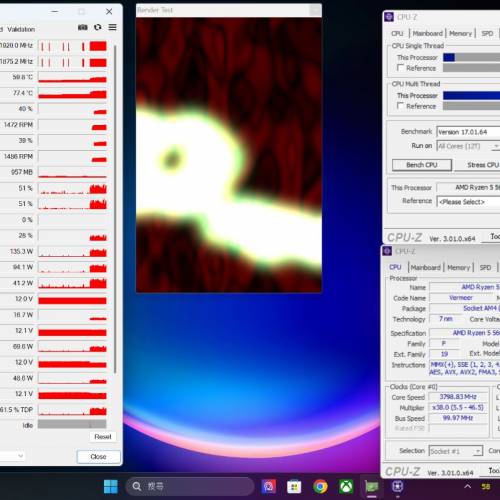Open Benchmark version 17.01.64 dropdown
This screenshot has width=500, height=500.
[x=468, y=132]
